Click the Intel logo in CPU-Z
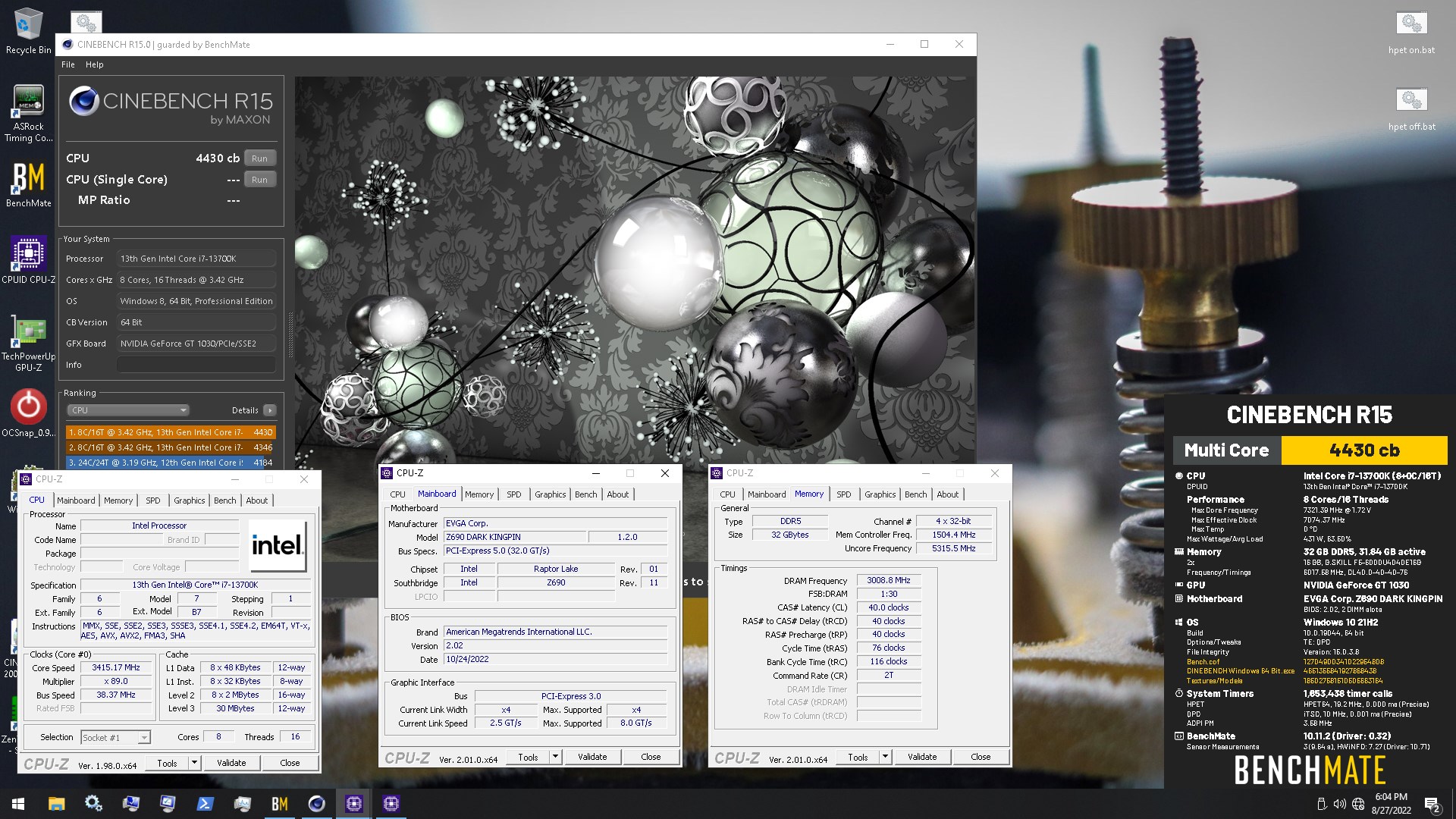 point(278,546)
